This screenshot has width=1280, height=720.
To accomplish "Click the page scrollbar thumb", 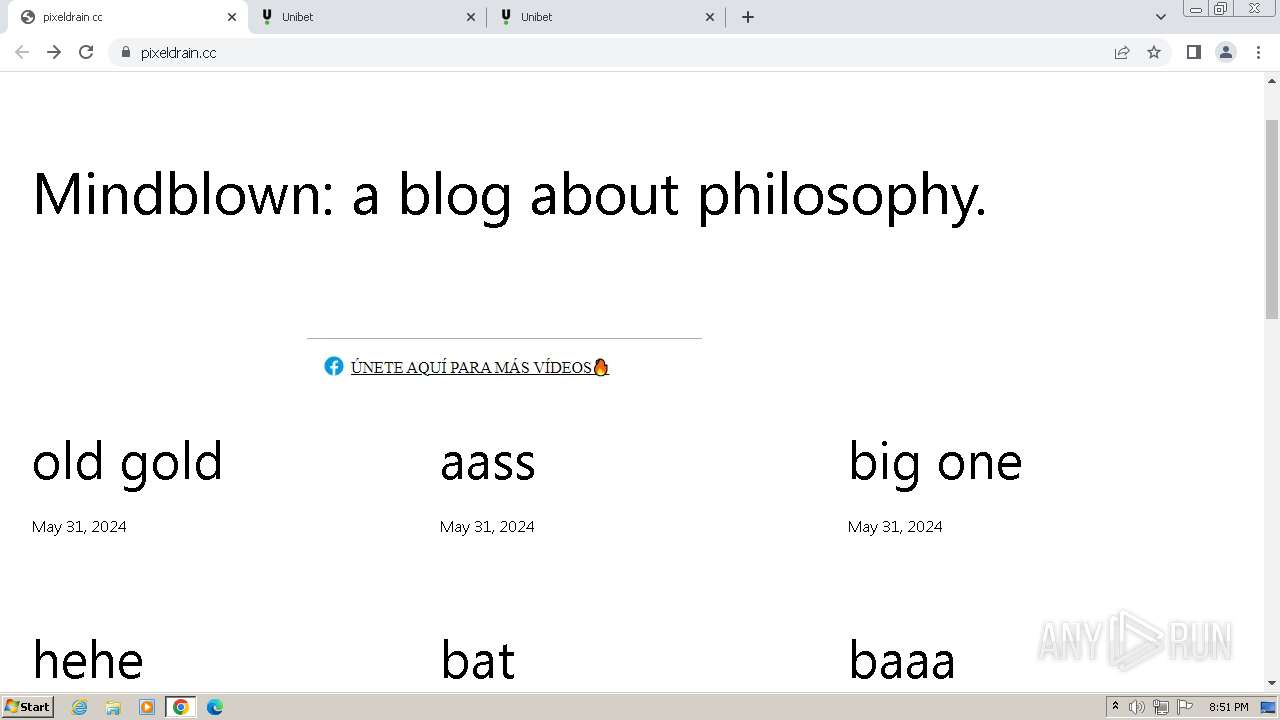I will (1272, 218).
